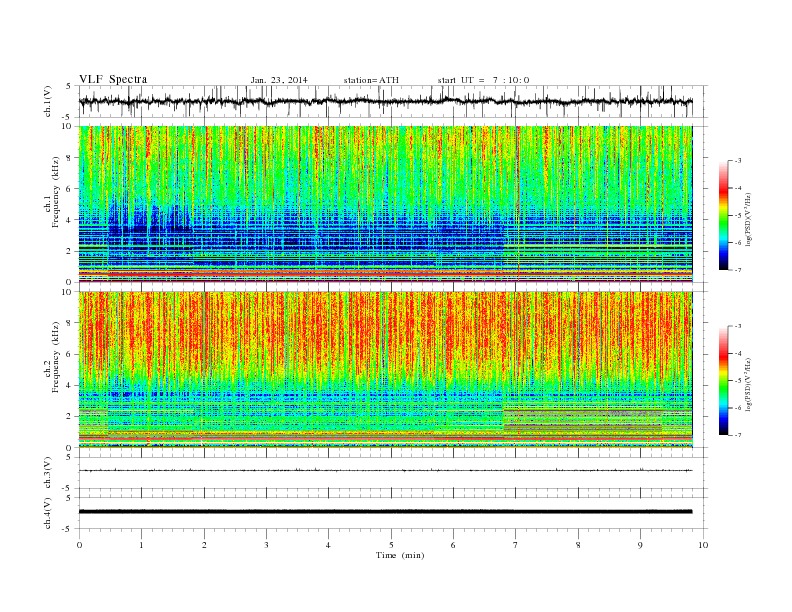The width and height of the screenshot is (792, 612).
Task: Click the "ch.4(V)" axis label
Action: (x=48, y=513)
